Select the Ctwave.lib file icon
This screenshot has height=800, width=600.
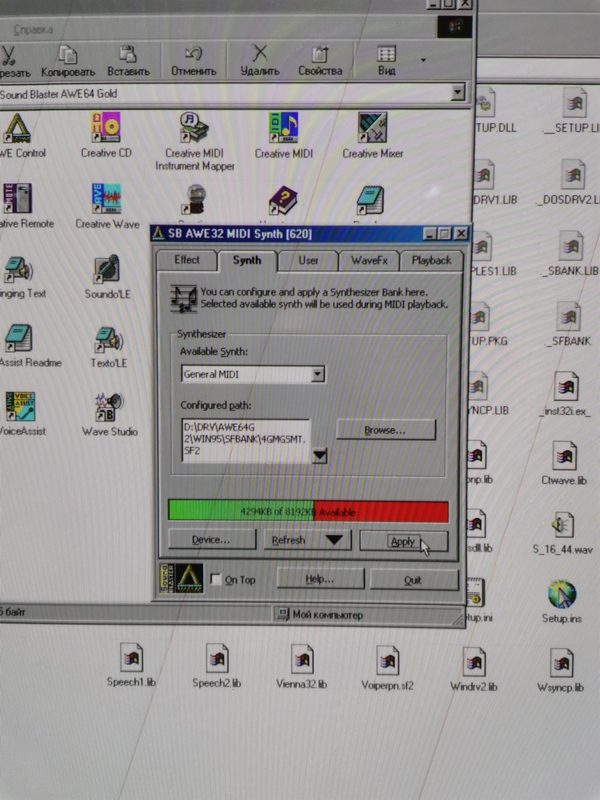point(564,456)
